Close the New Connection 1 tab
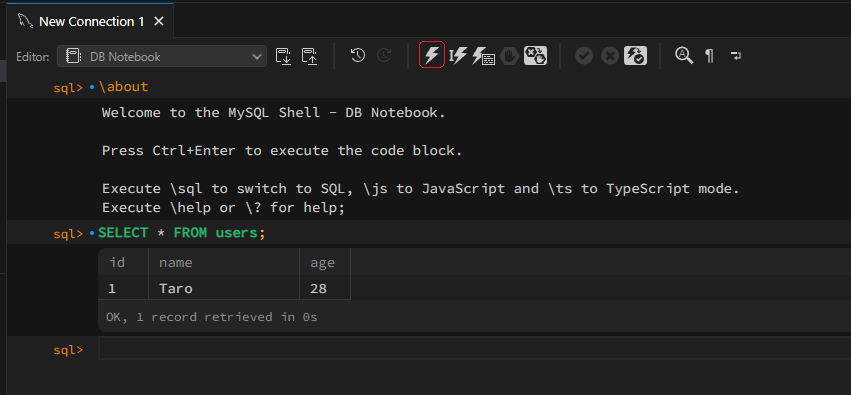The height and width of the screenshot is (395, 851). click(158, 22)
